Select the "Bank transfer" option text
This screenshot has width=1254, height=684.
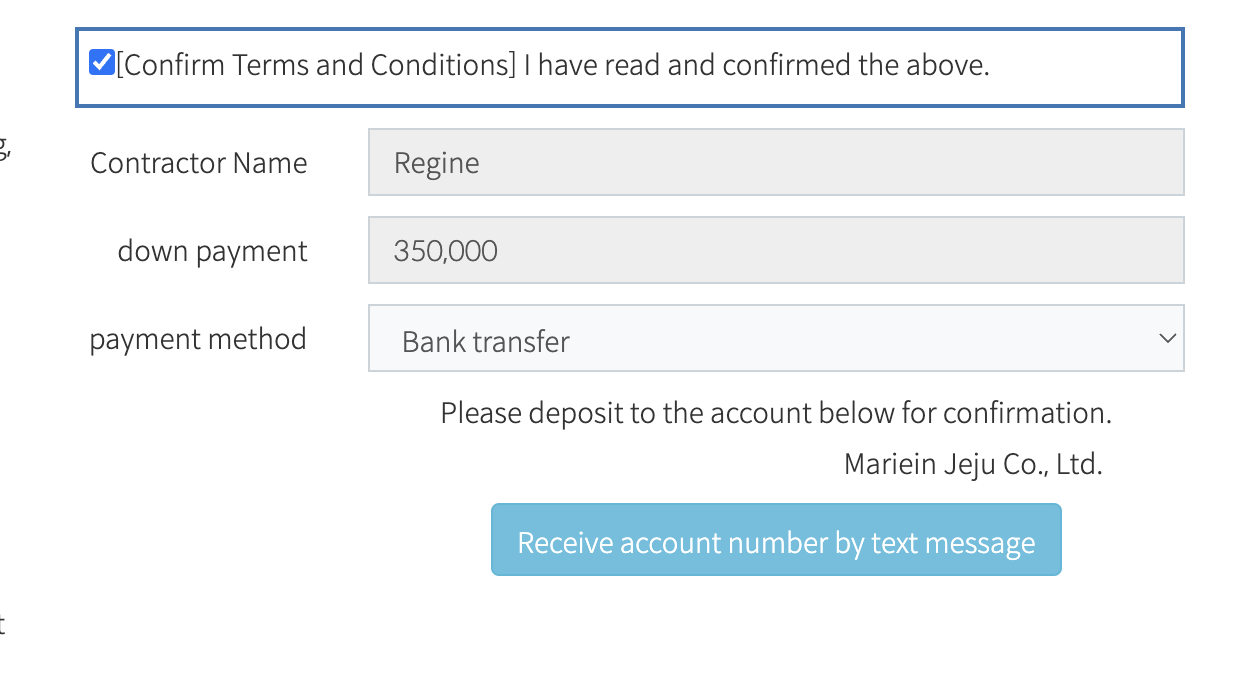(485, 341)
